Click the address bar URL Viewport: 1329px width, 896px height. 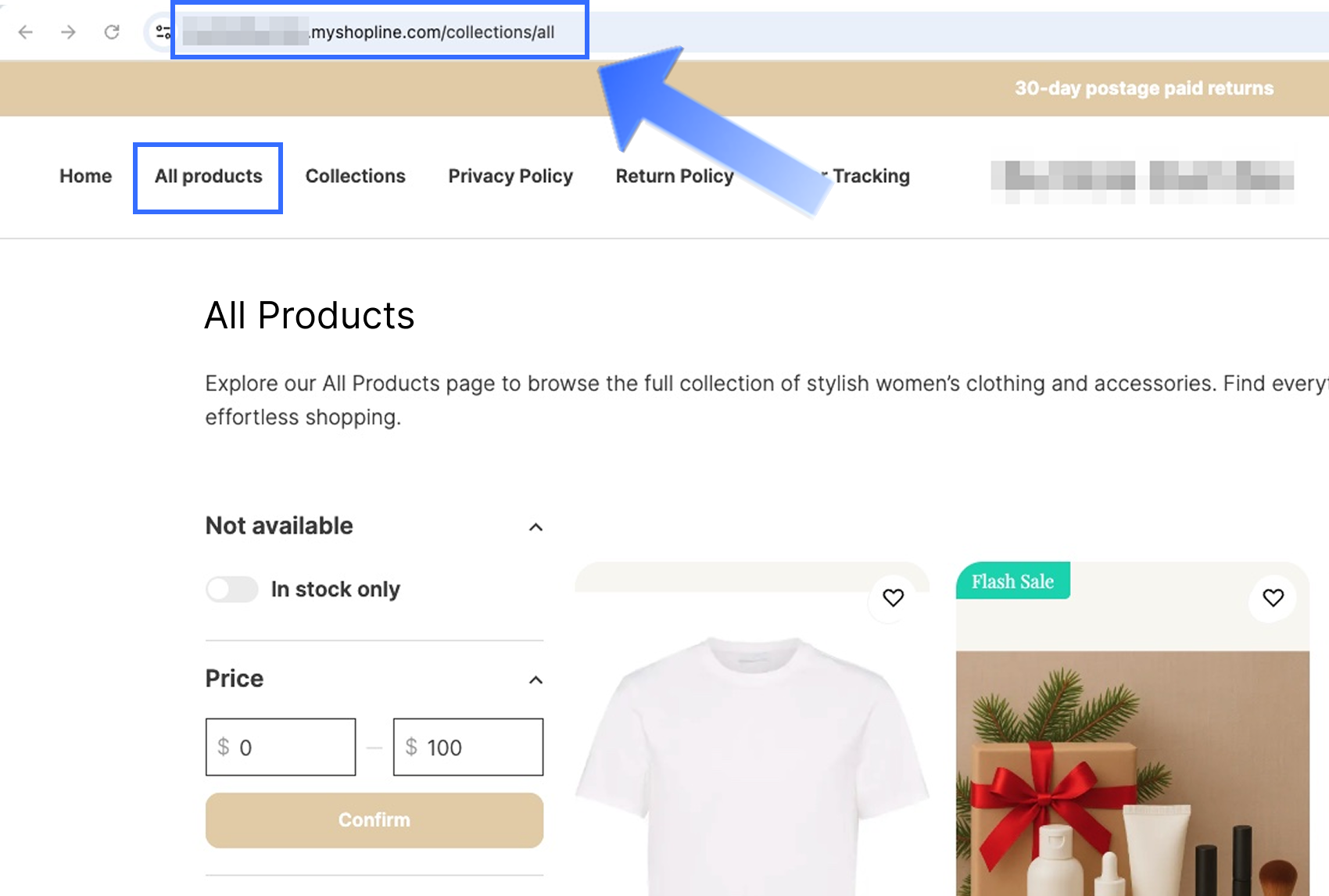click(x=432, y=32)
